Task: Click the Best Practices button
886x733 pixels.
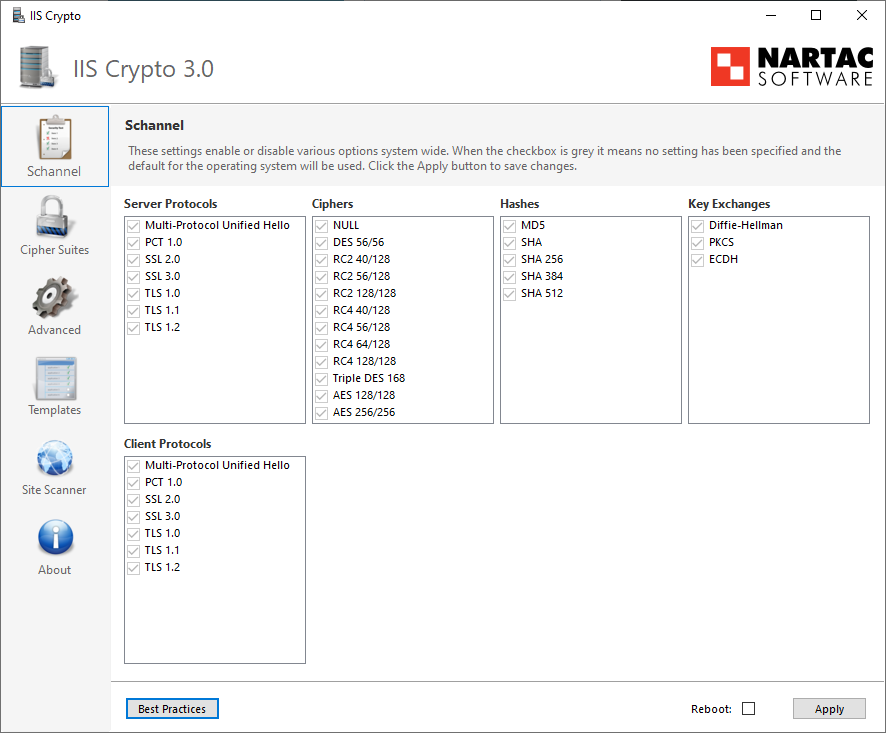Action: tap(171, 708)
